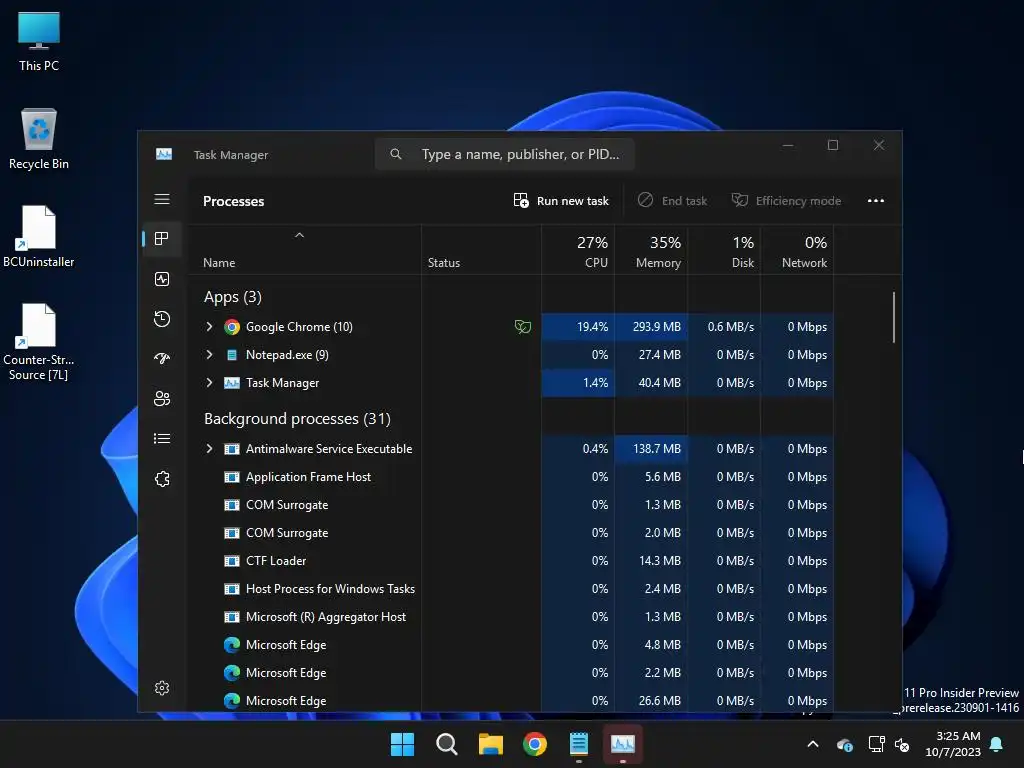Open the more options ellipsis menu
The width and height of the screenshot is (1024, 768).
pyautogui.click(x=876, y=200)
